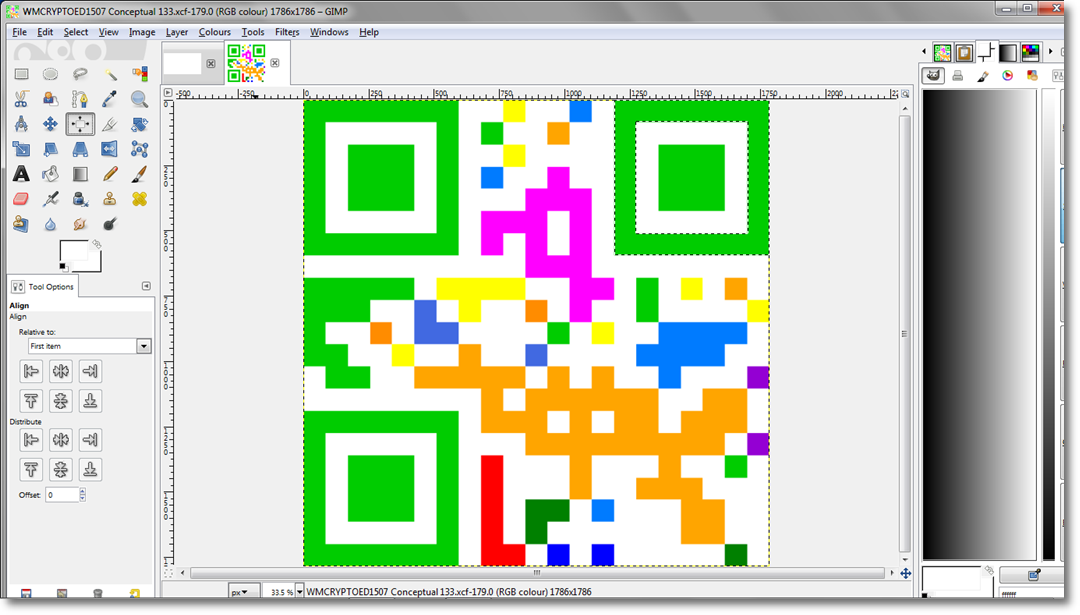The width and height of the screenshot is (1080, 615).
Task: Click the Tool Options tab
Action: coord(43,286)
